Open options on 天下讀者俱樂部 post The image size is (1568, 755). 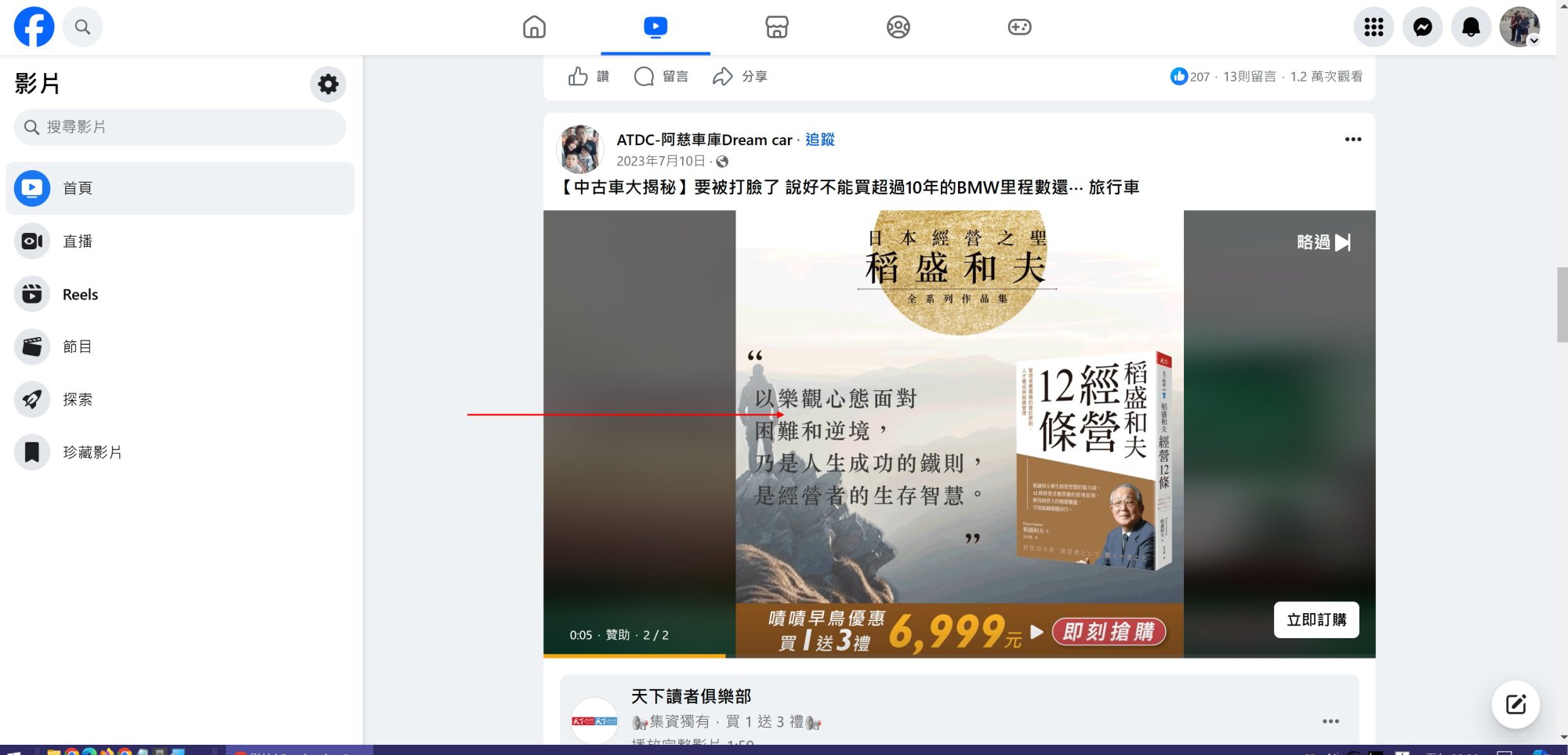1330,721
